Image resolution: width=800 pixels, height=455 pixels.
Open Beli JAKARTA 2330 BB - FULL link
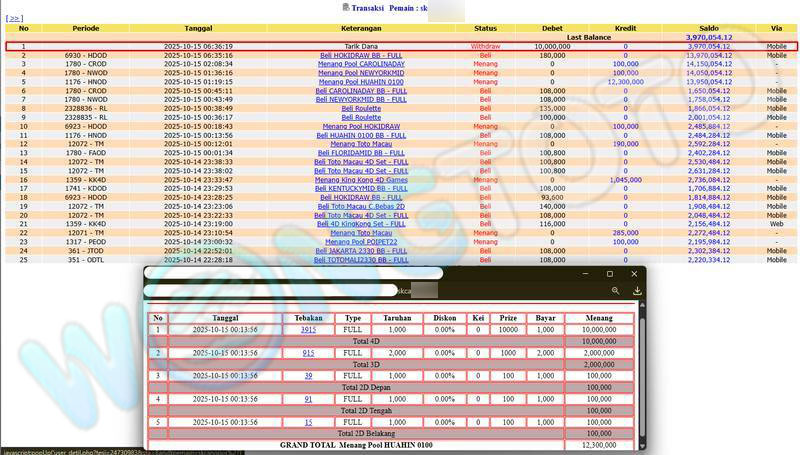tap(362, 250)
